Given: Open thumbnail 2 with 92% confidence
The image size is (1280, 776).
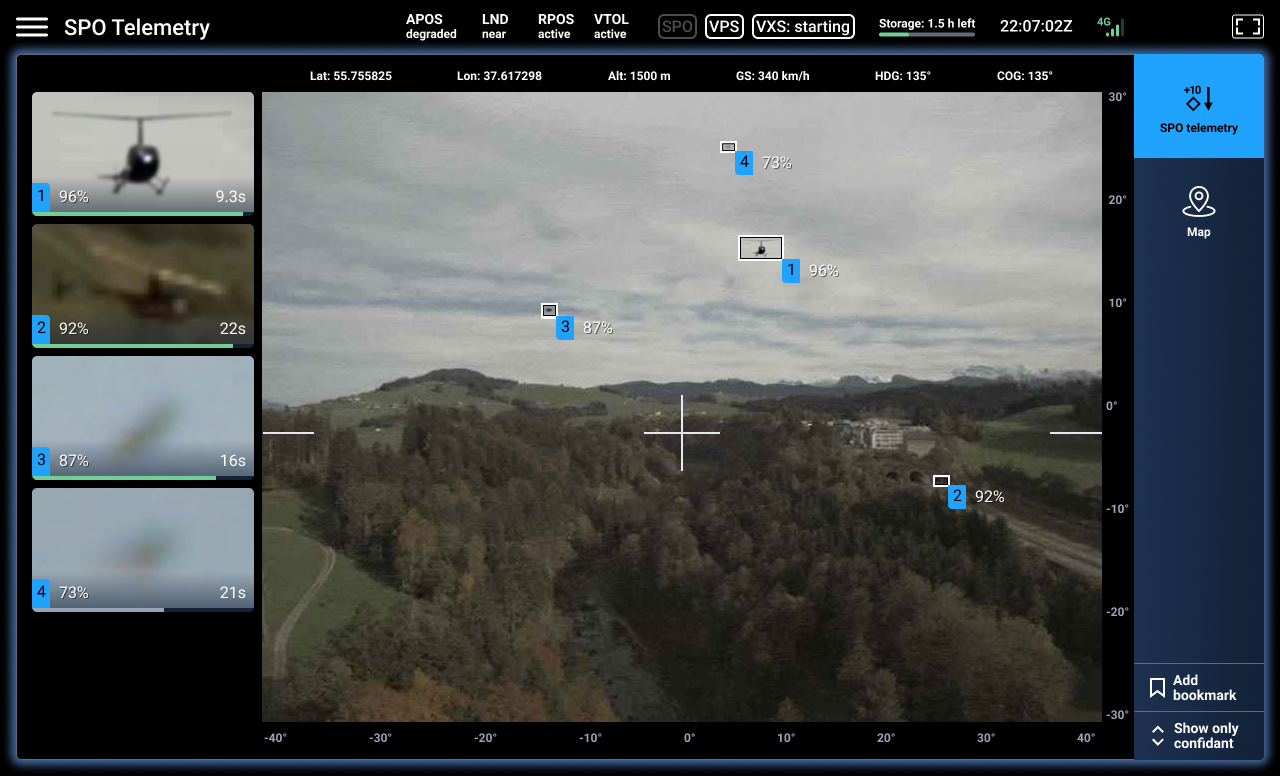Looking at the screenshot, I should point(143,285).
